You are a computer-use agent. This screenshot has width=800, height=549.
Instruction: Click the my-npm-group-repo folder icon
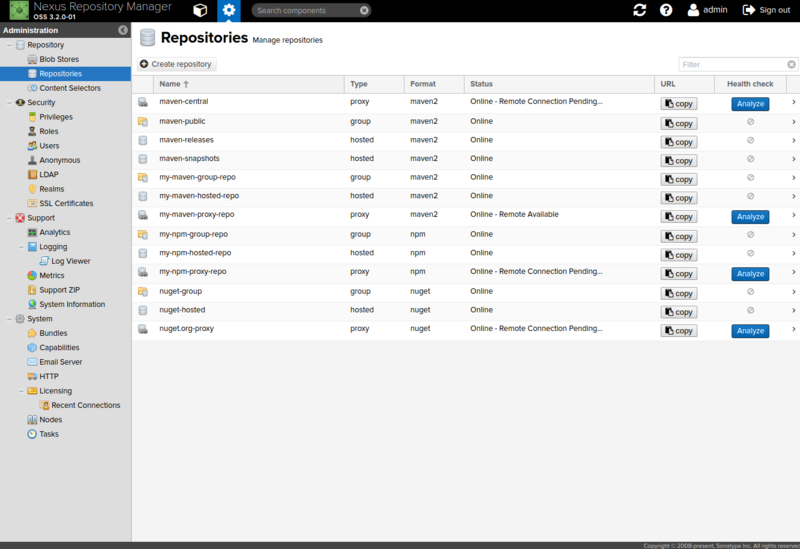143,235
